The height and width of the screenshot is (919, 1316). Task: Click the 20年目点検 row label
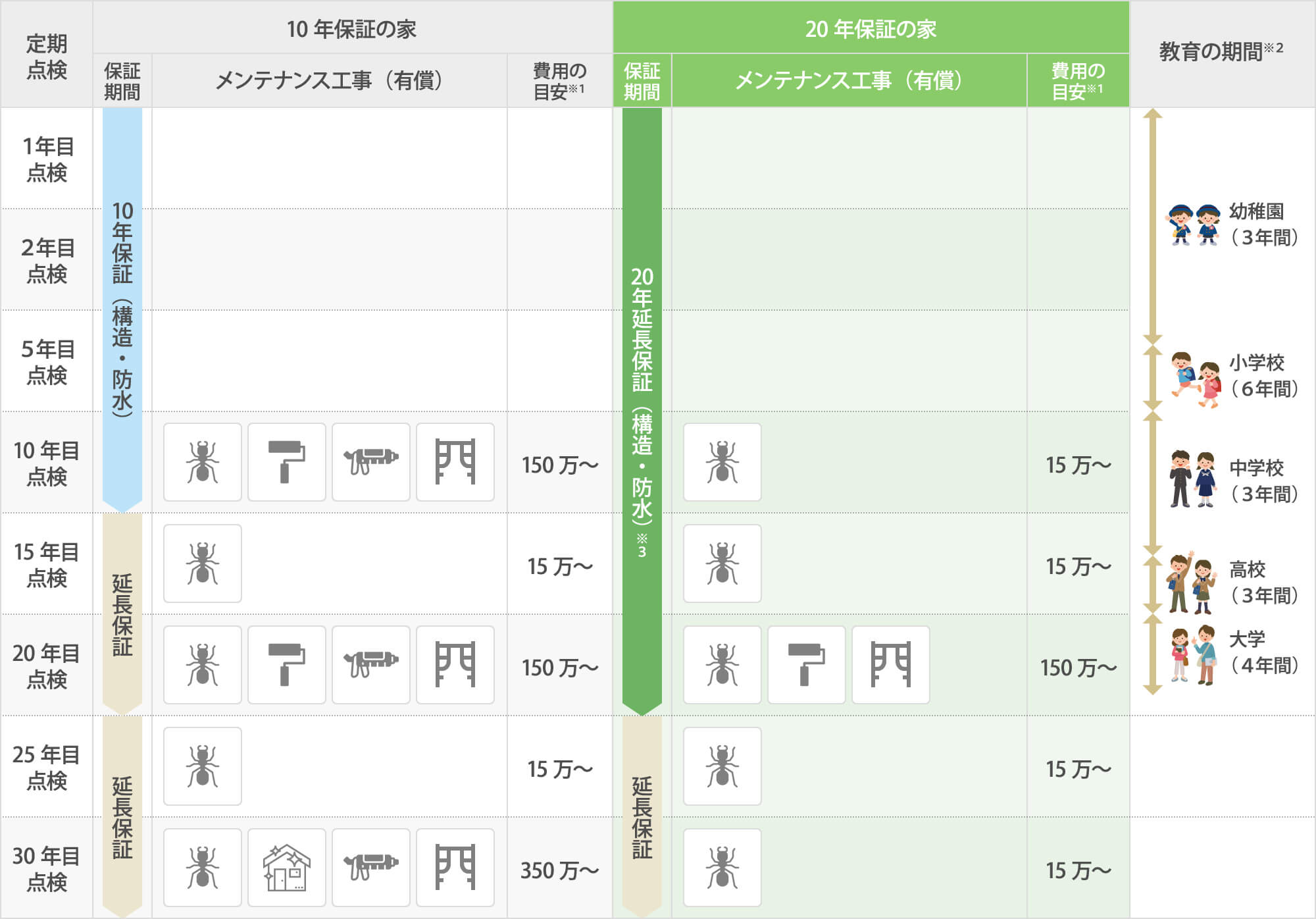point(47,666)
